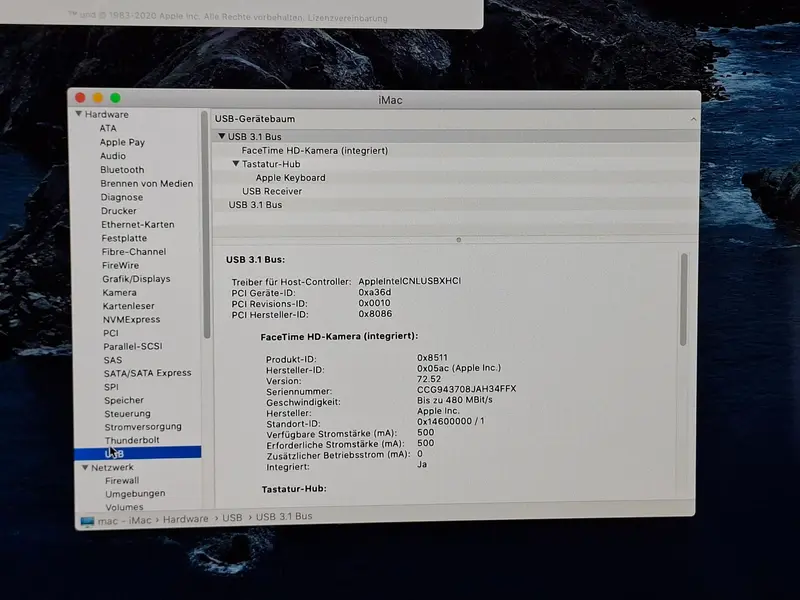This screenshot has height=600, width=800.
Task: Click the pane splitter handle dot
Action: pyautogui.click(x=459, y=239)
